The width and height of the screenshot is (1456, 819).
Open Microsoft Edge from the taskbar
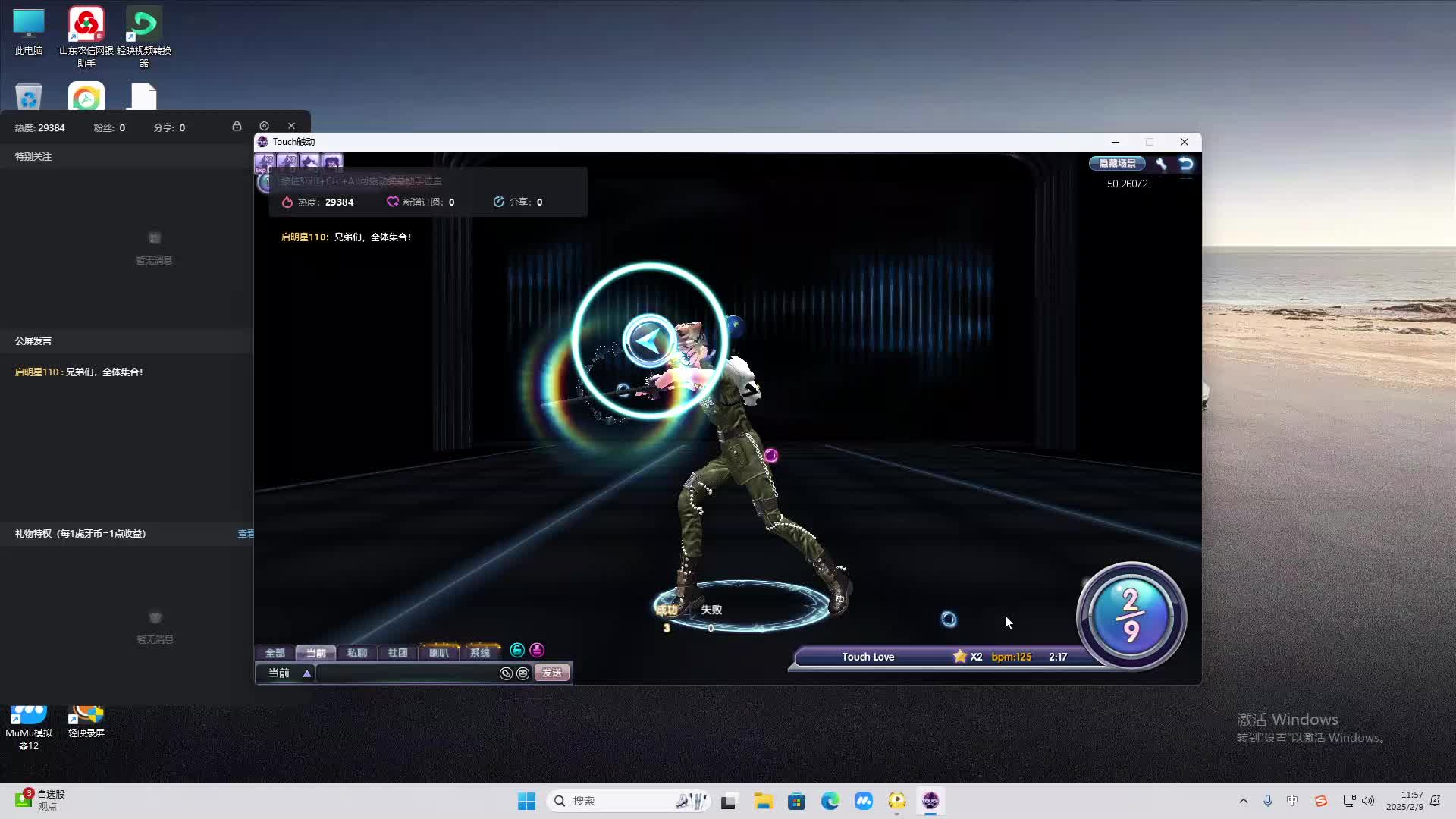click(x=830, y=801)
